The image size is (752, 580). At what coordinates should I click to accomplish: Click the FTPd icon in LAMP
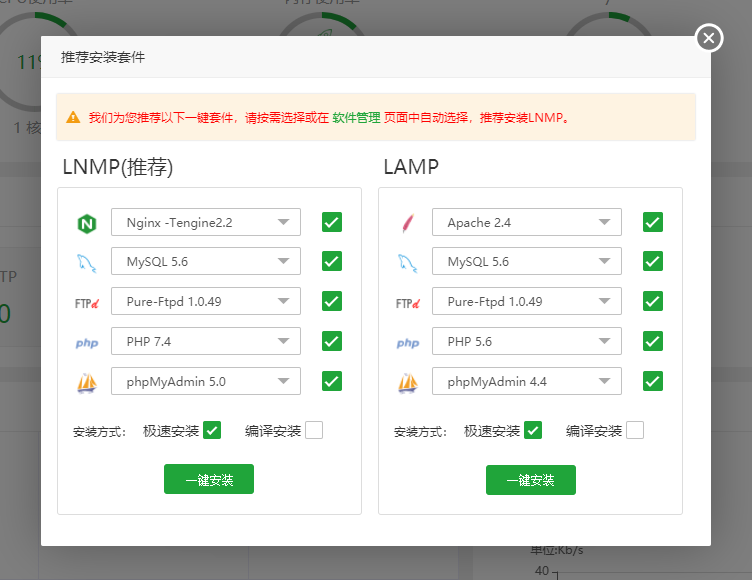coord(408,303)
